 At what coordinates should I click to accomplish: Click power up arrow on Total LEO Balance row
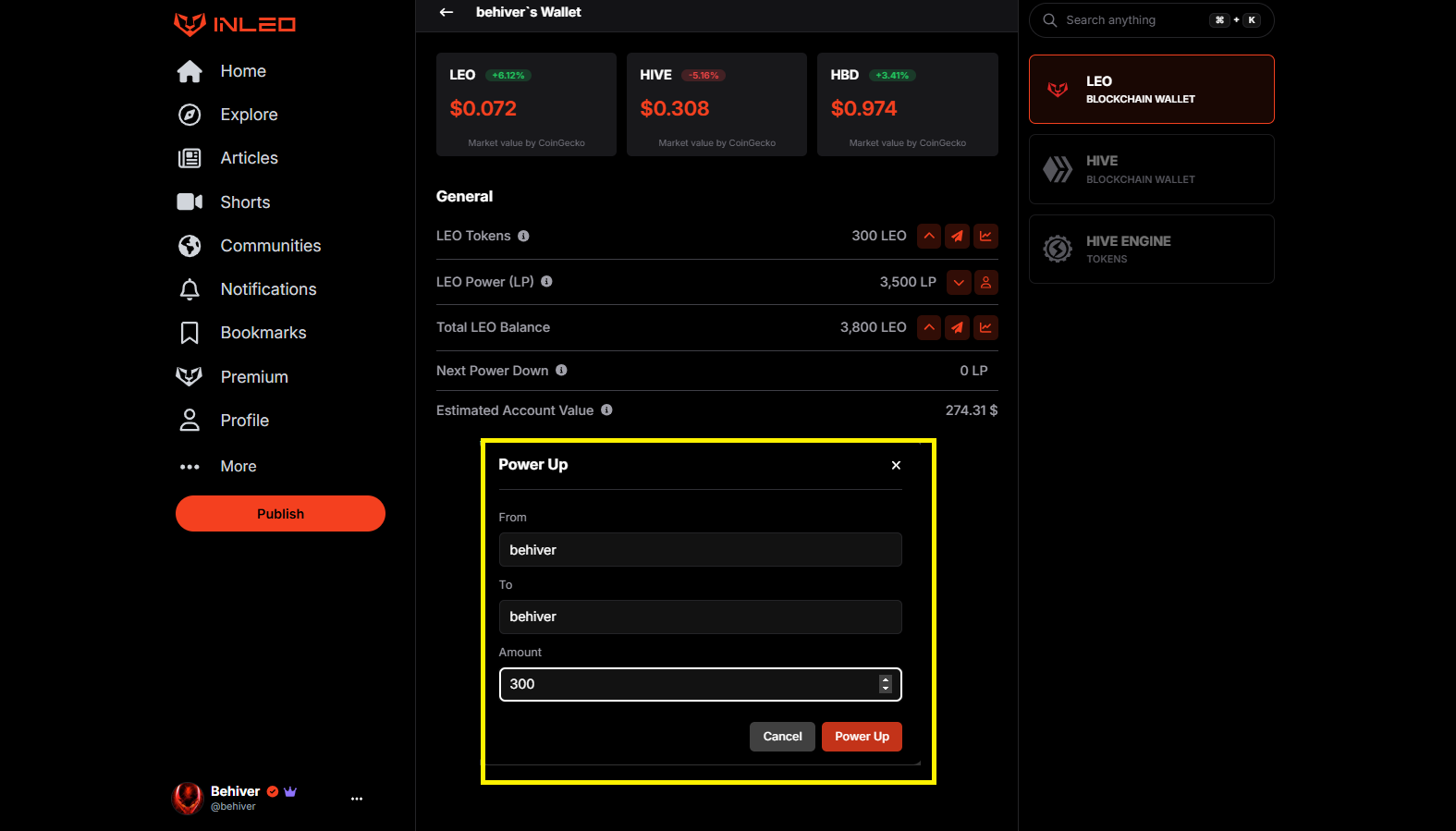[x=929, y=327]
